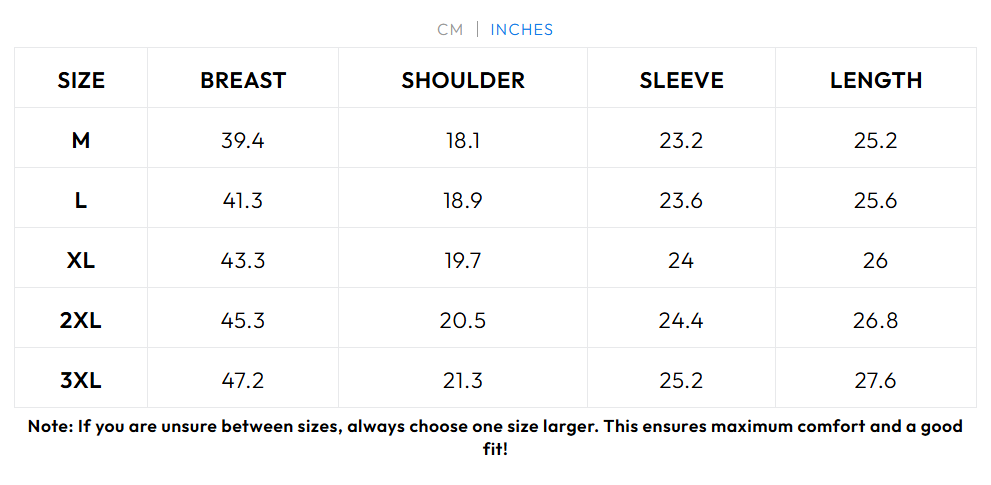Select the L size row label
991x485 pixels.
(x=81, y=201)
